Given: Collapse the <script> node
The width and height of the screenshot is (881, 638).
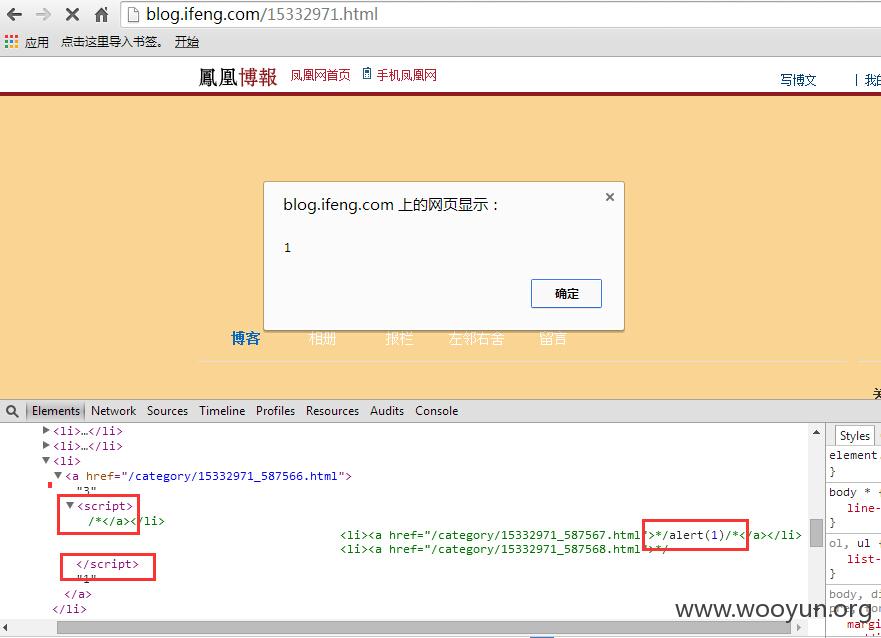Looking at the screenshot, I should [x=70, y=505].
